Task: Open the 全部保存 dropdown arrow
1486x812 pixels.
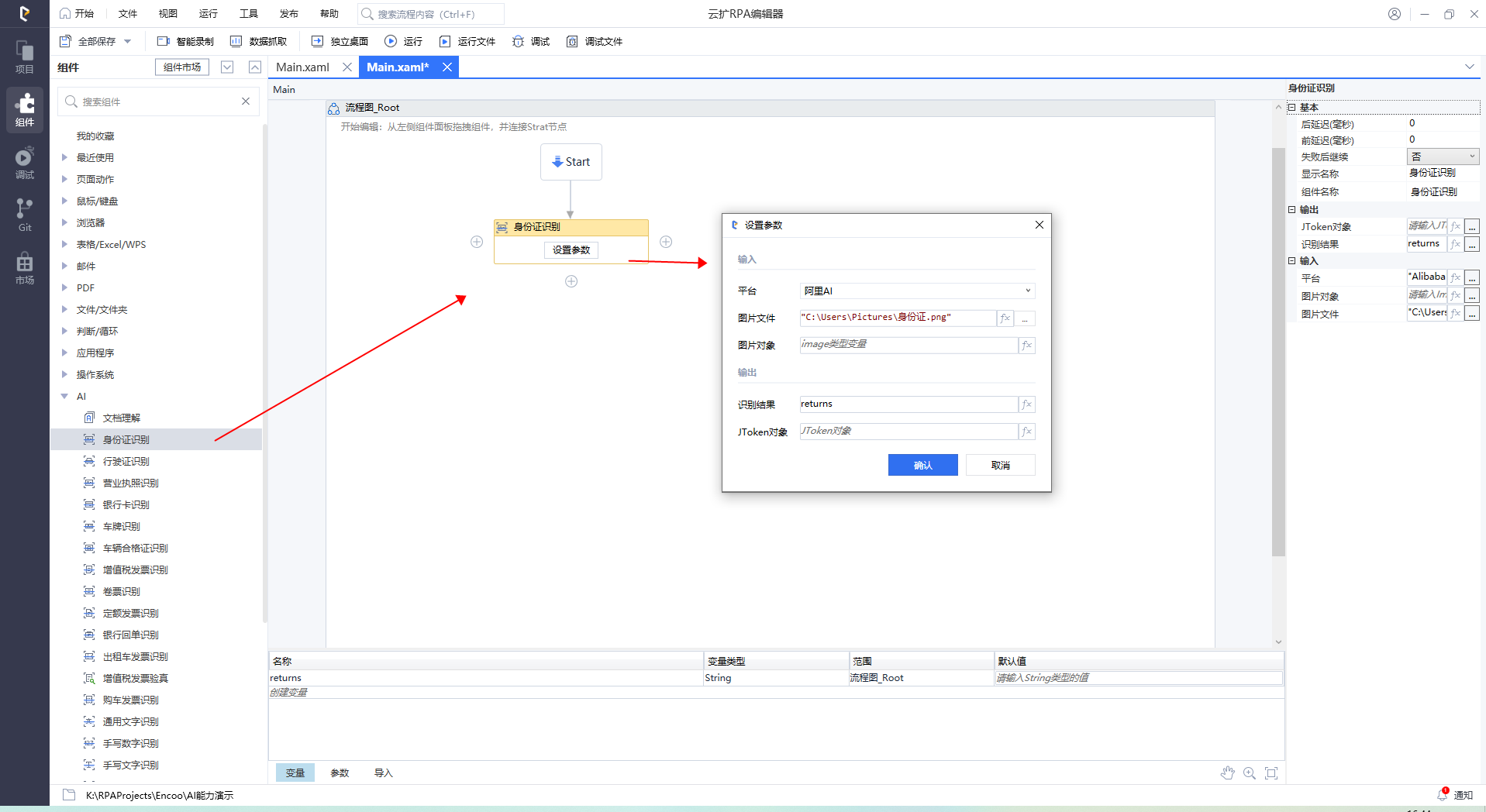Action: pyautogui.click(x=128, y=41)
